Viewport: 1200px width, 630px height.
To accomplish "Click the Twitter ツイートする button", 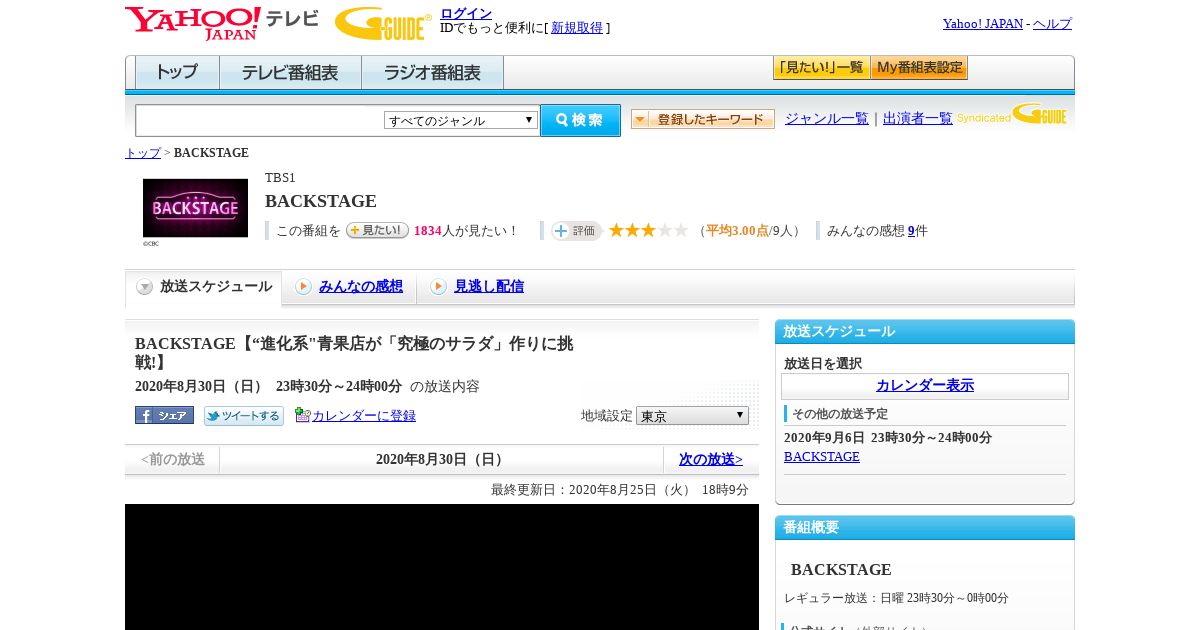I will click(244, 416).
